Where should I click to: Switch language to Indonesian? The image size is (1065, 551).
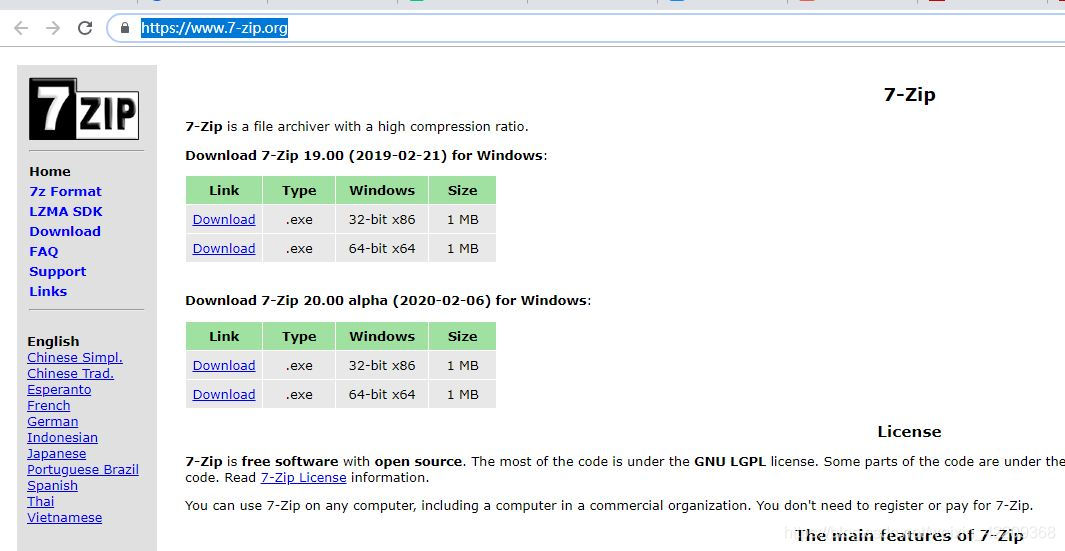coord(62,438)
